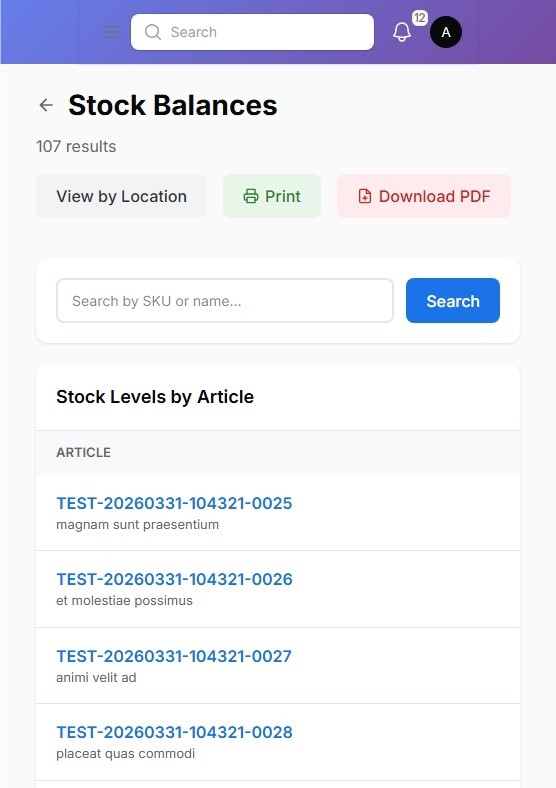556x788 pixels.
Task: Click the PDF file icon
Action: [x=365, y=196]
